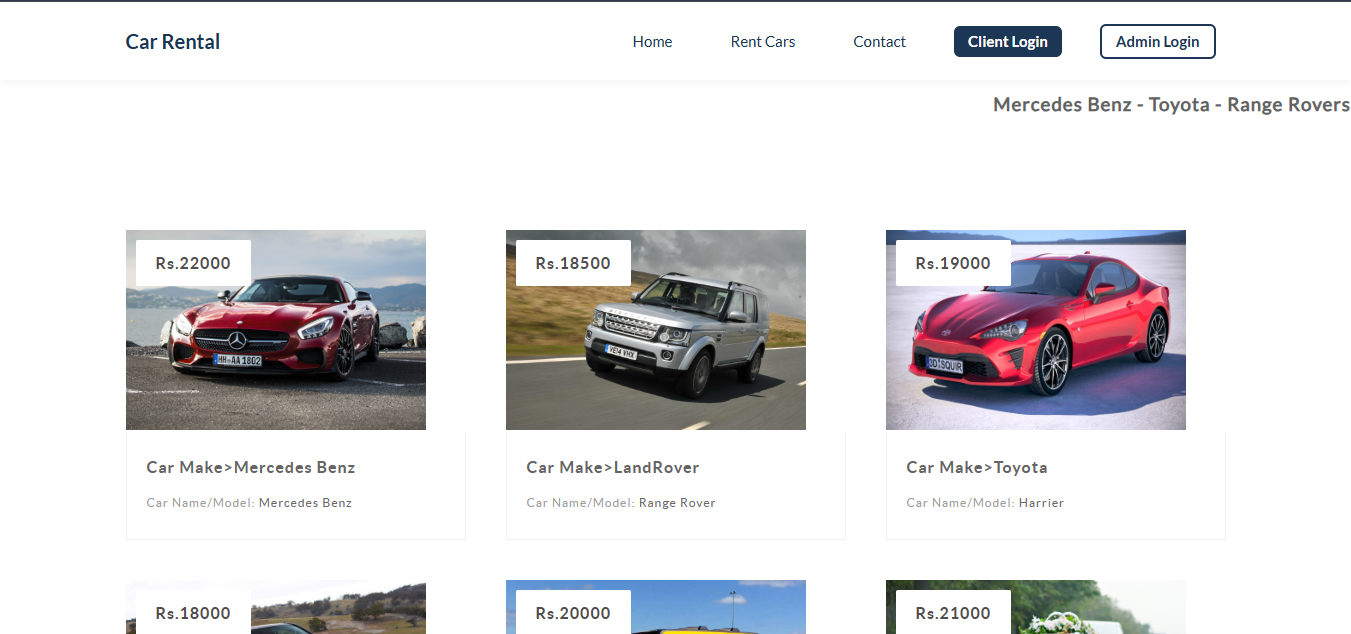1351x634 pixels.
Task: Click the Rs.19000 price badge
Action: [x=951, y=262]
